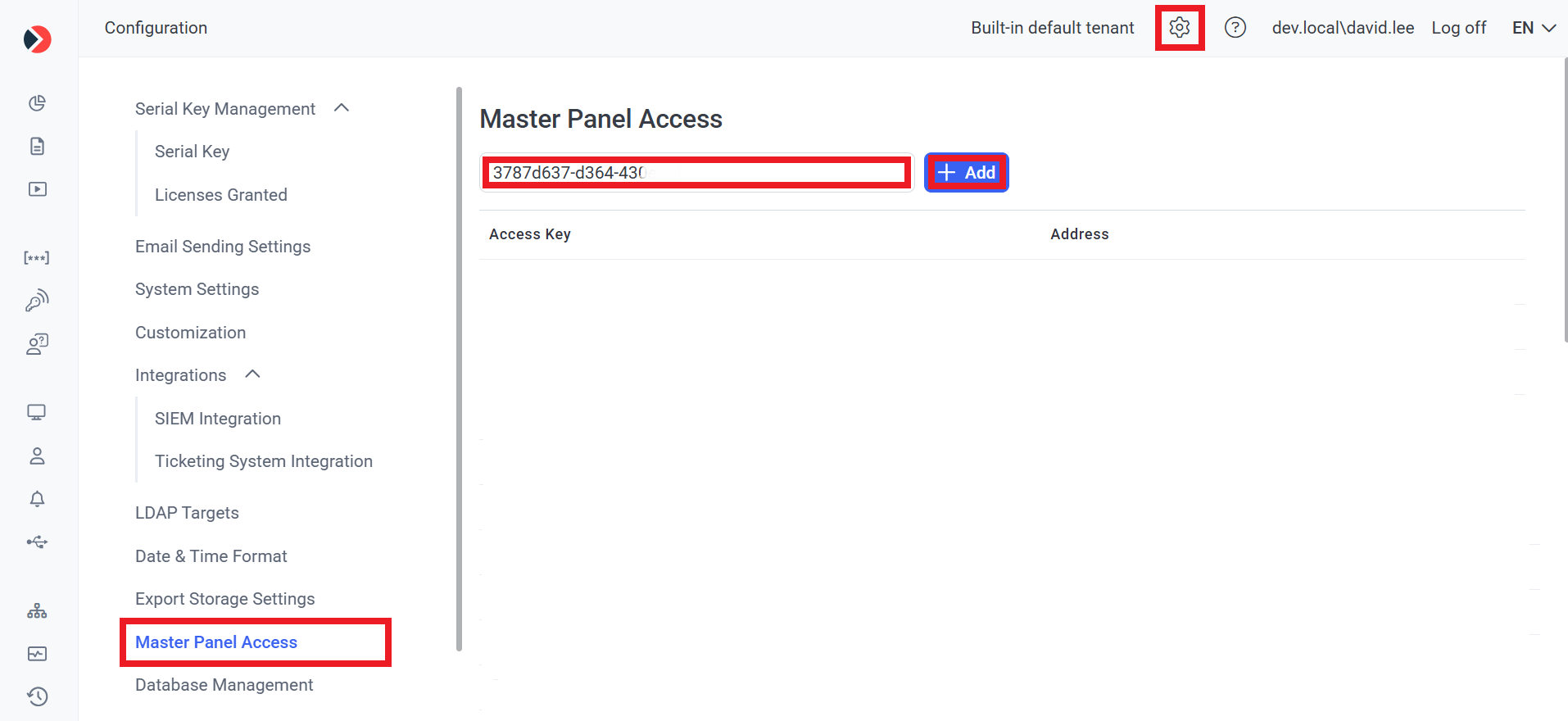The width and height of the screenshot is (1568, 721).
Task: Click the Log off link
Action: coord(1458,28)
